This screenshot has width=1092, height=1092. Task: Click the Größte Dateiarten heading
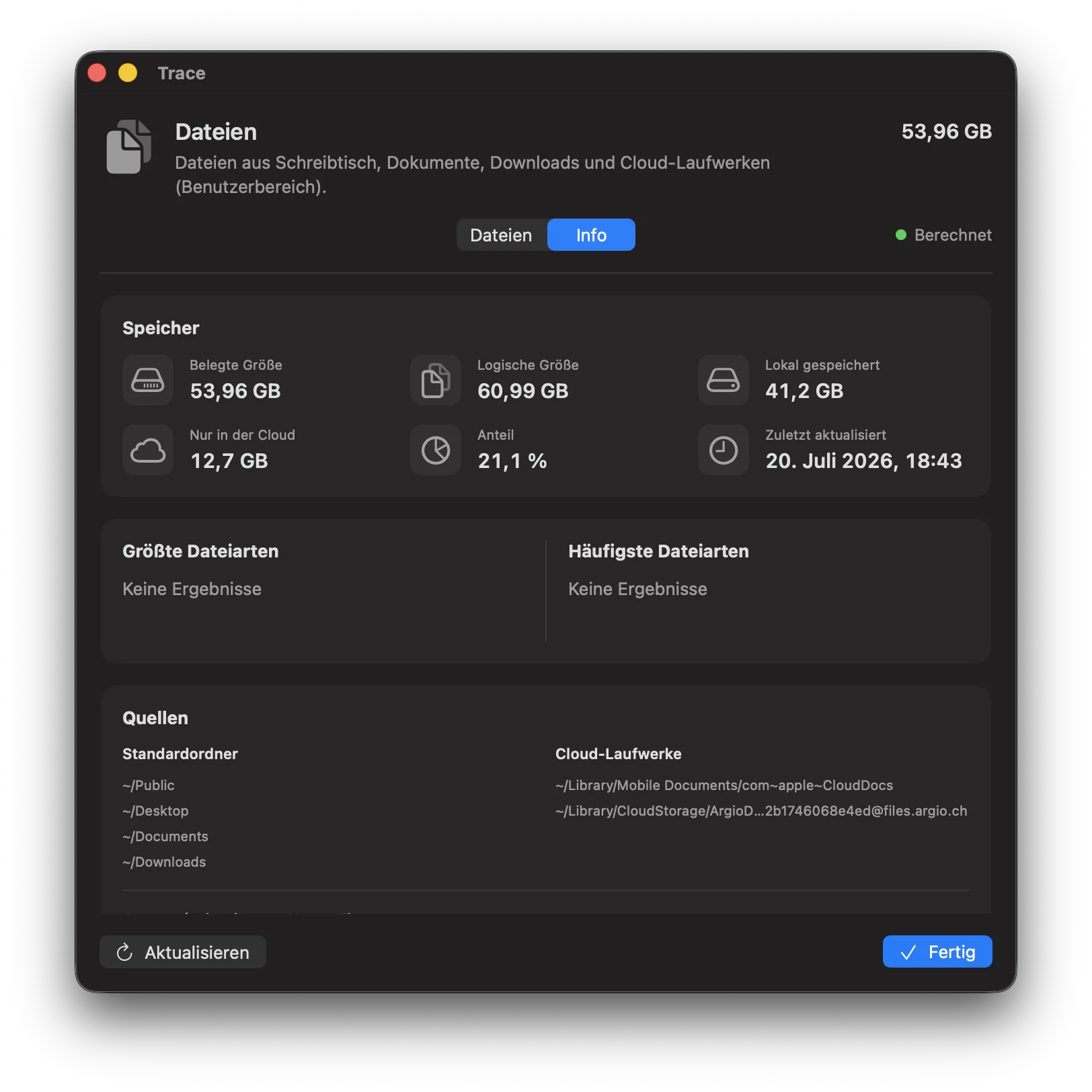[x=200, y=551]
